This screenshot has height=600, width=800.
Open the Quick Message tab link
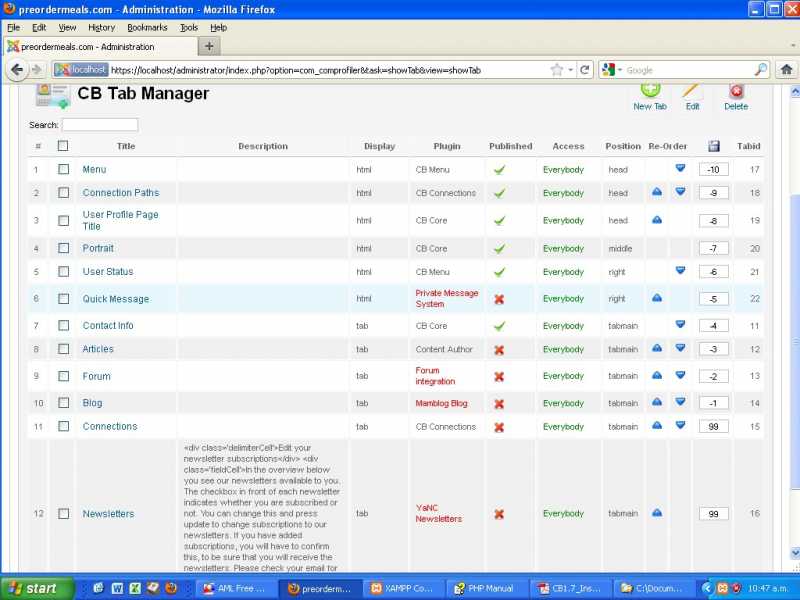pos(116,299)
